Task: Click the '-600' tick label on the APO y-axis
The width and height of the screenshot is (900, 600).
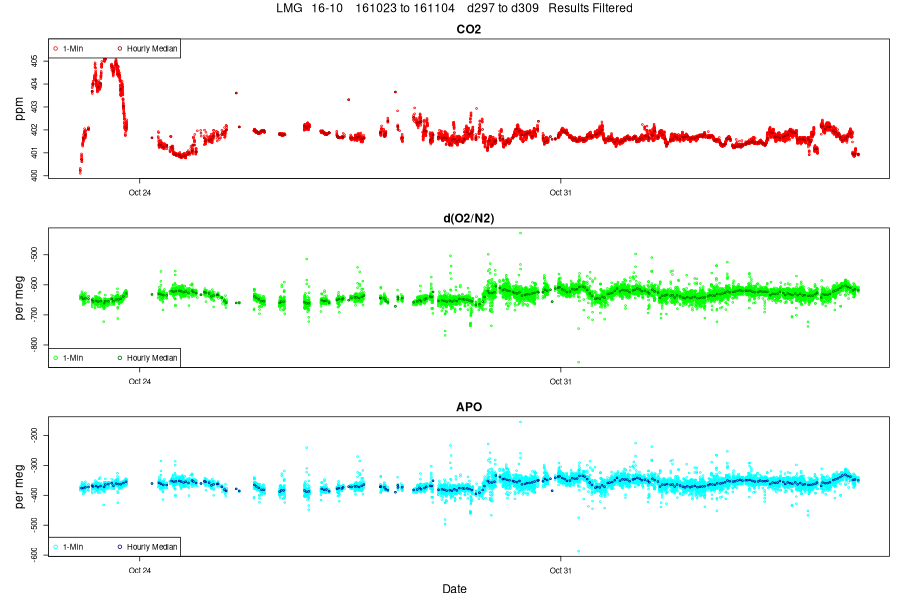Action: (35, 554)
